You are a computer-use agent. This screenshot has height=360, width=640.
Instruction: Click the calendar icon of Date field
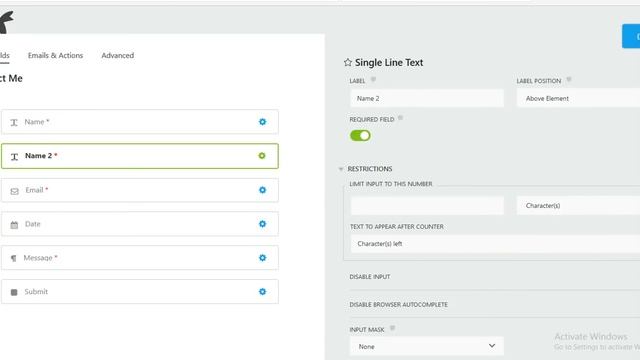[x=14, y=225]
